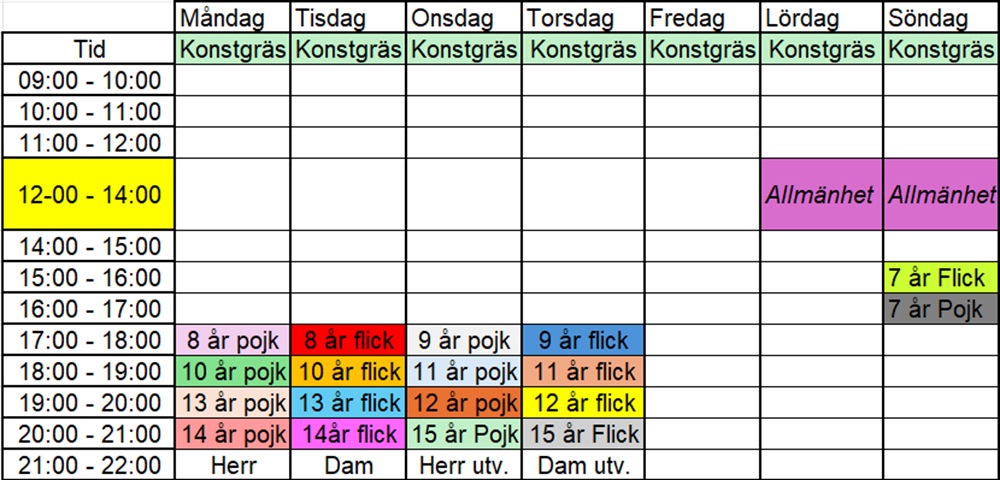This screenshot has width=1000, height=480.
Task: Click the Herr utv. cell
Action: [464, 466]
